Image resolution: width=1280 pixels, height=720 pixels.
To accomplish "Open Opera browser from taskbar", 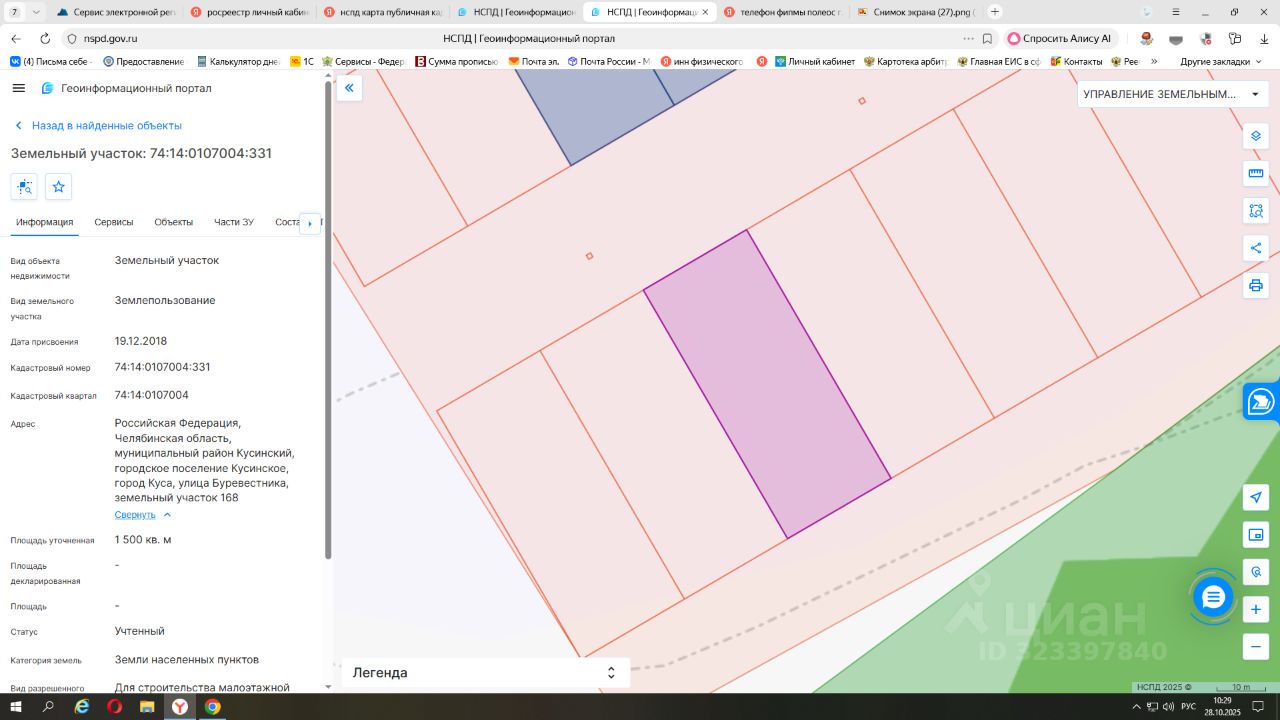I will pos(115,707).
